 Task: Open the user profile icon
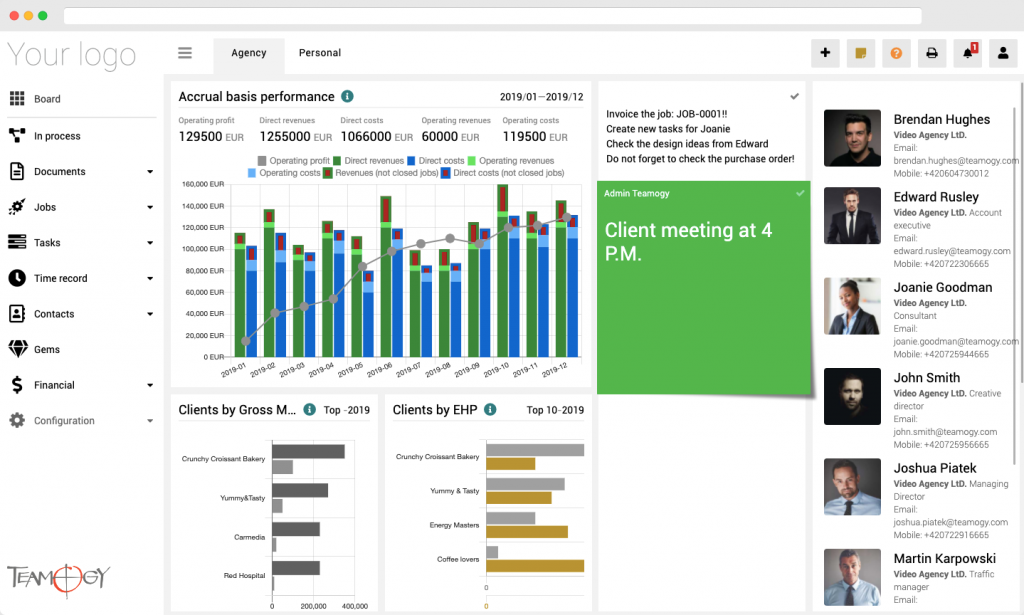point(1003,53)
